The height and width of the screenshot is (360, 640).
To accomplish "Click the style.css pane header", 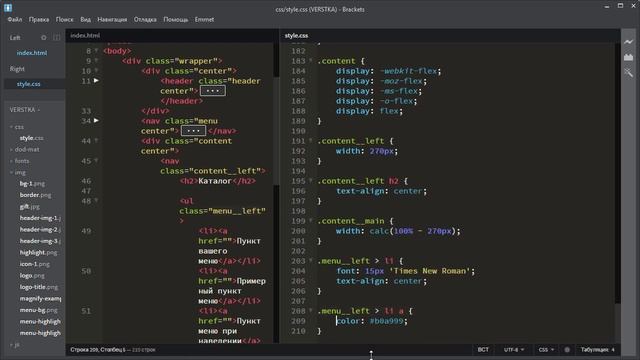I will [296, 36].
